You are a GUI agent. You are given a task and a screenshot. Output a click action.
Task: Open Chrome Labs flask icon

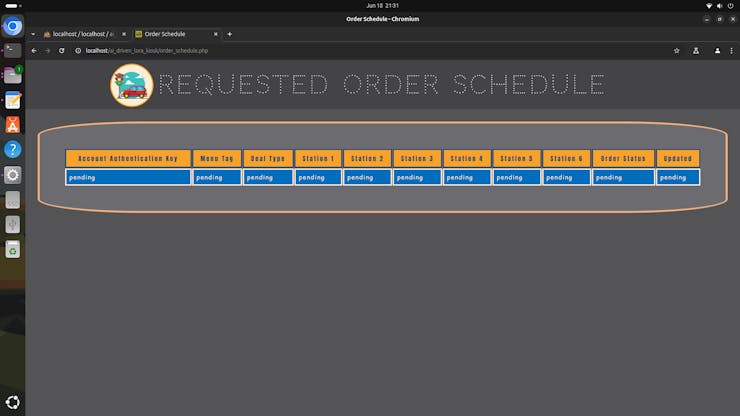696,51
